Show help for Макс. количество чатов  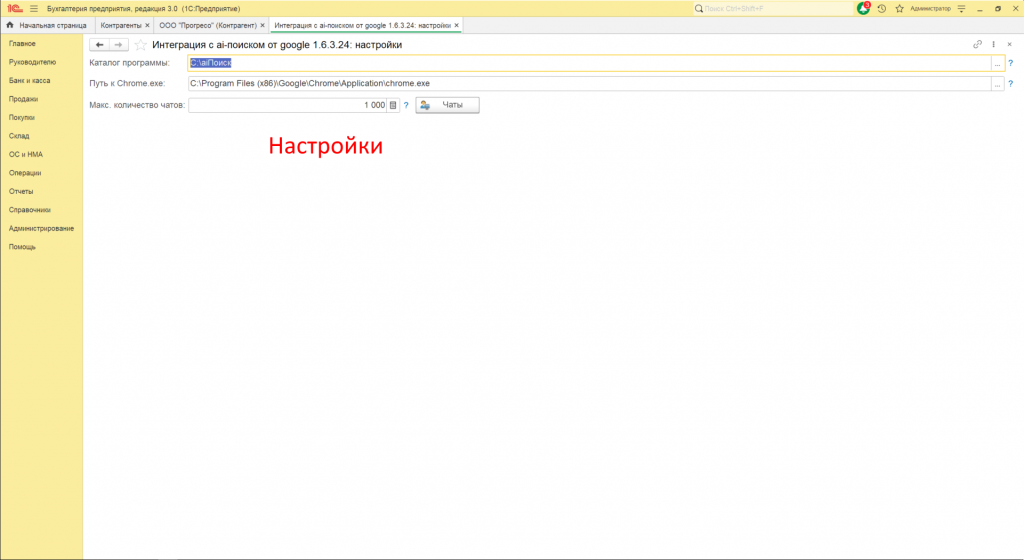coord(406,105)
